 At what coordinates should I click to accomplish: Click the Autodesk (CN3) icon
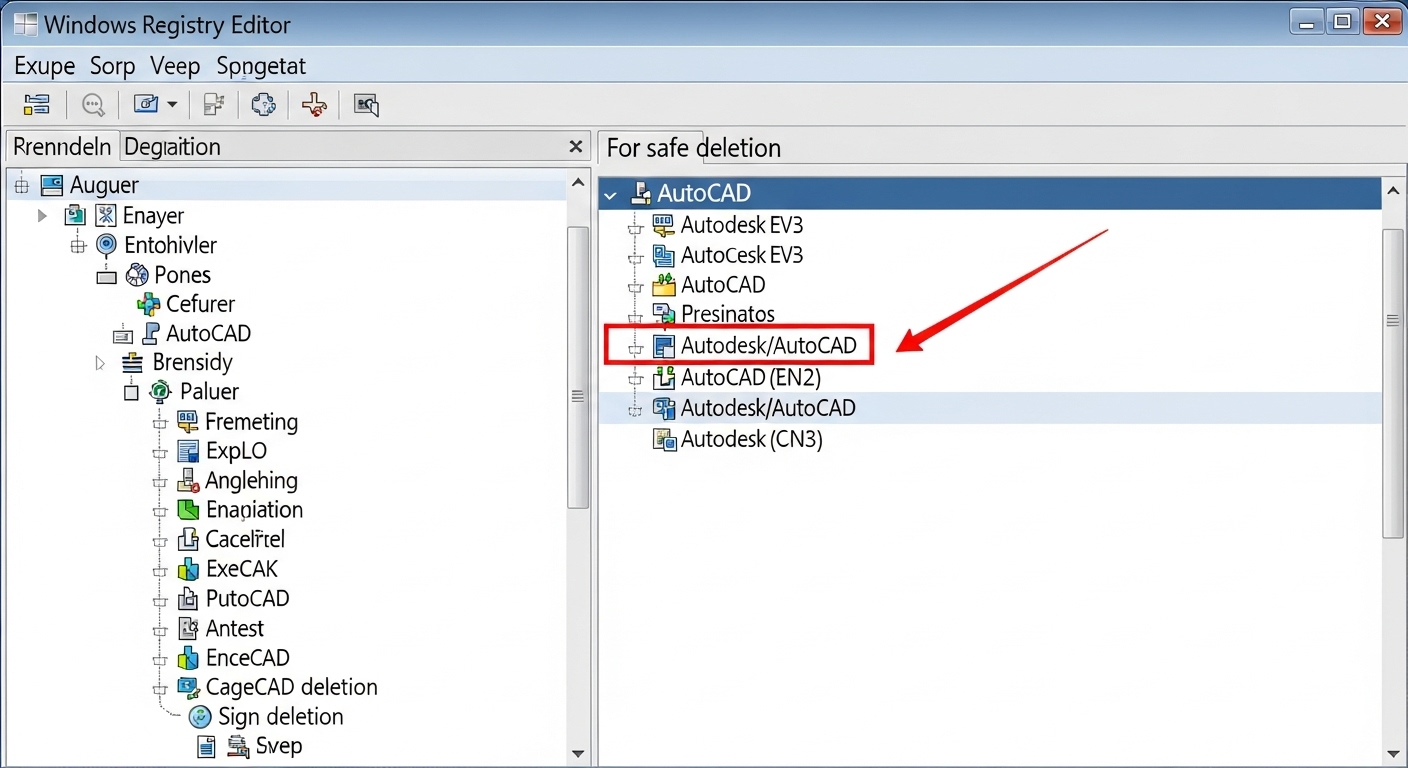coord(663,439)
